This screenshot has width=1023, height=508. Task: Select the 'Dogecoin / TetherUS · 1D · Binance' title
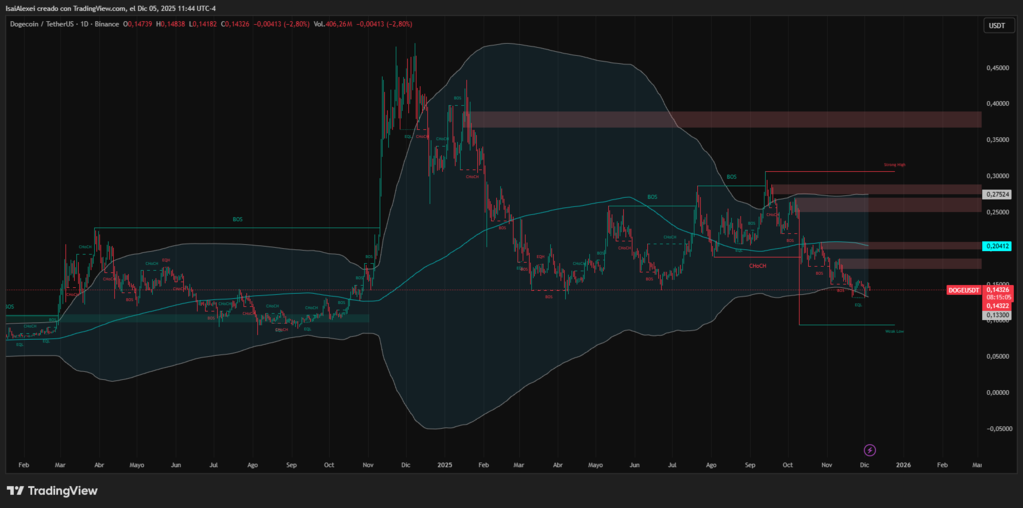pos(63,24)
